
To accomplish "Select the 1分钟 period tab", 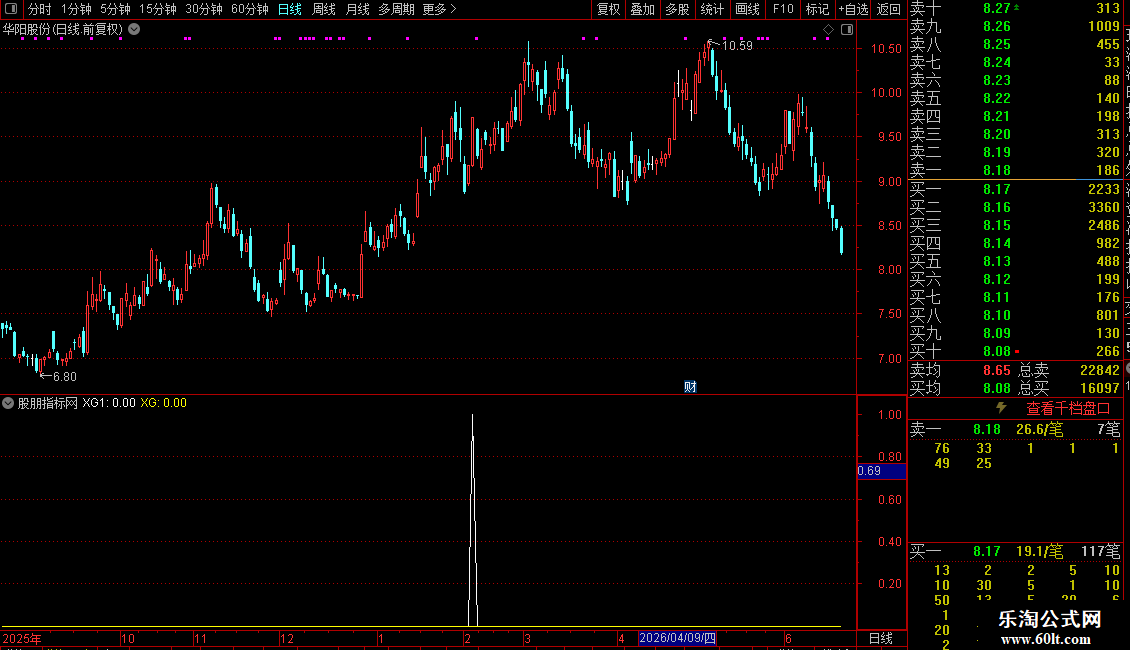I will [x=76, y=9].
